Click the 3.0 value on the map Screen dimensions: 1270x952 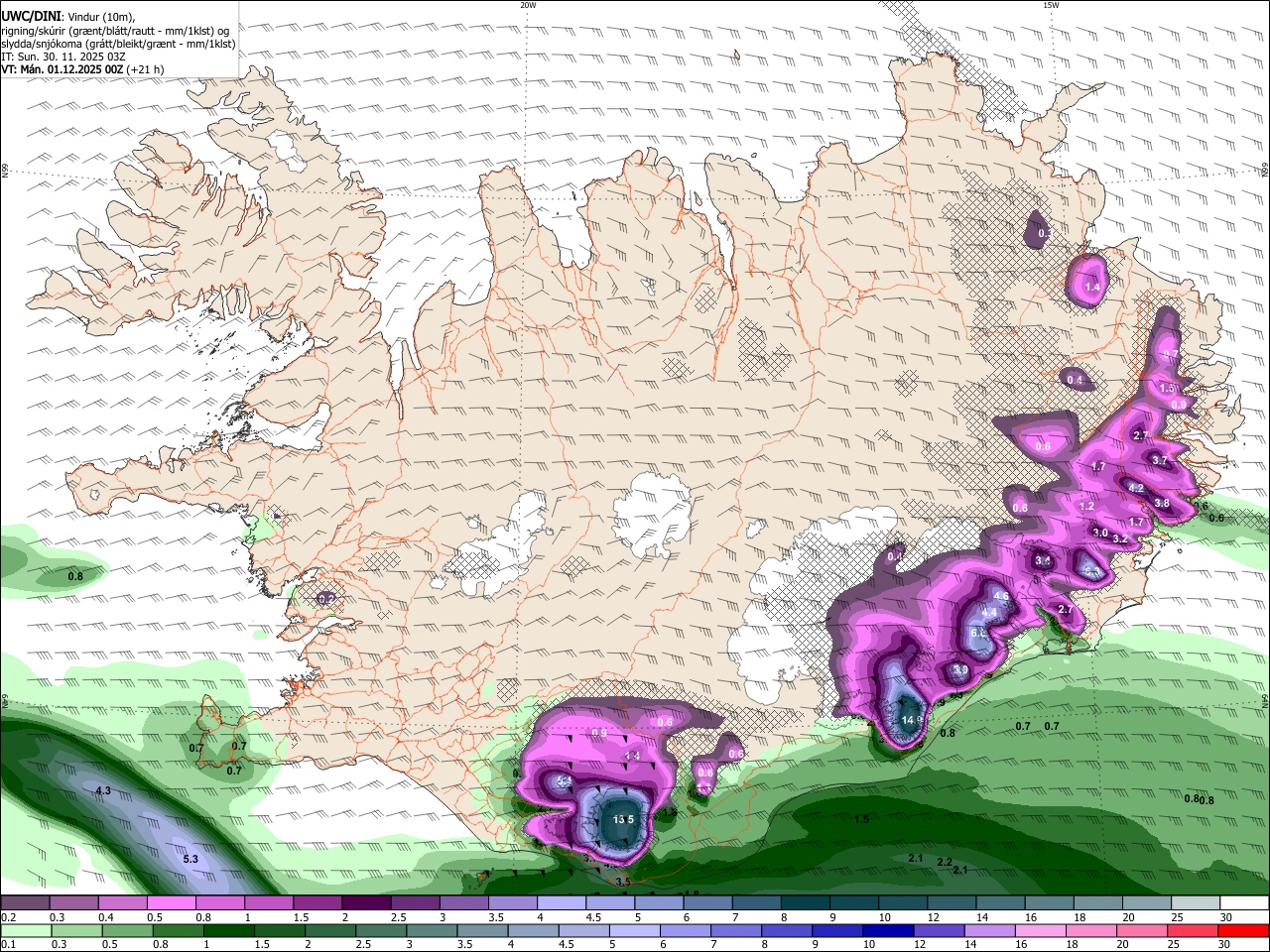click(x=1099, y=533)
